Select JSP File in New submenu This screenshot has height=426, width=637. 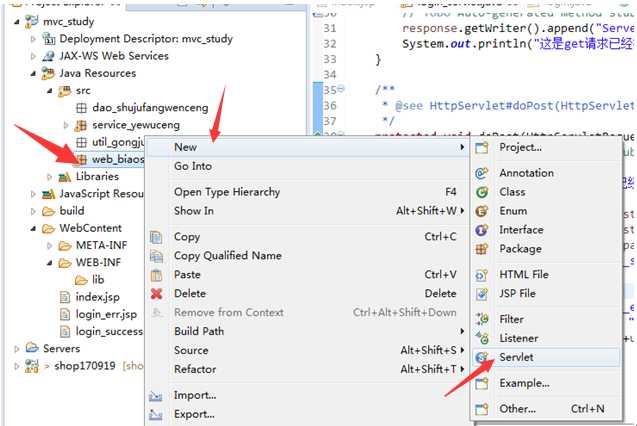click(546, 293)
